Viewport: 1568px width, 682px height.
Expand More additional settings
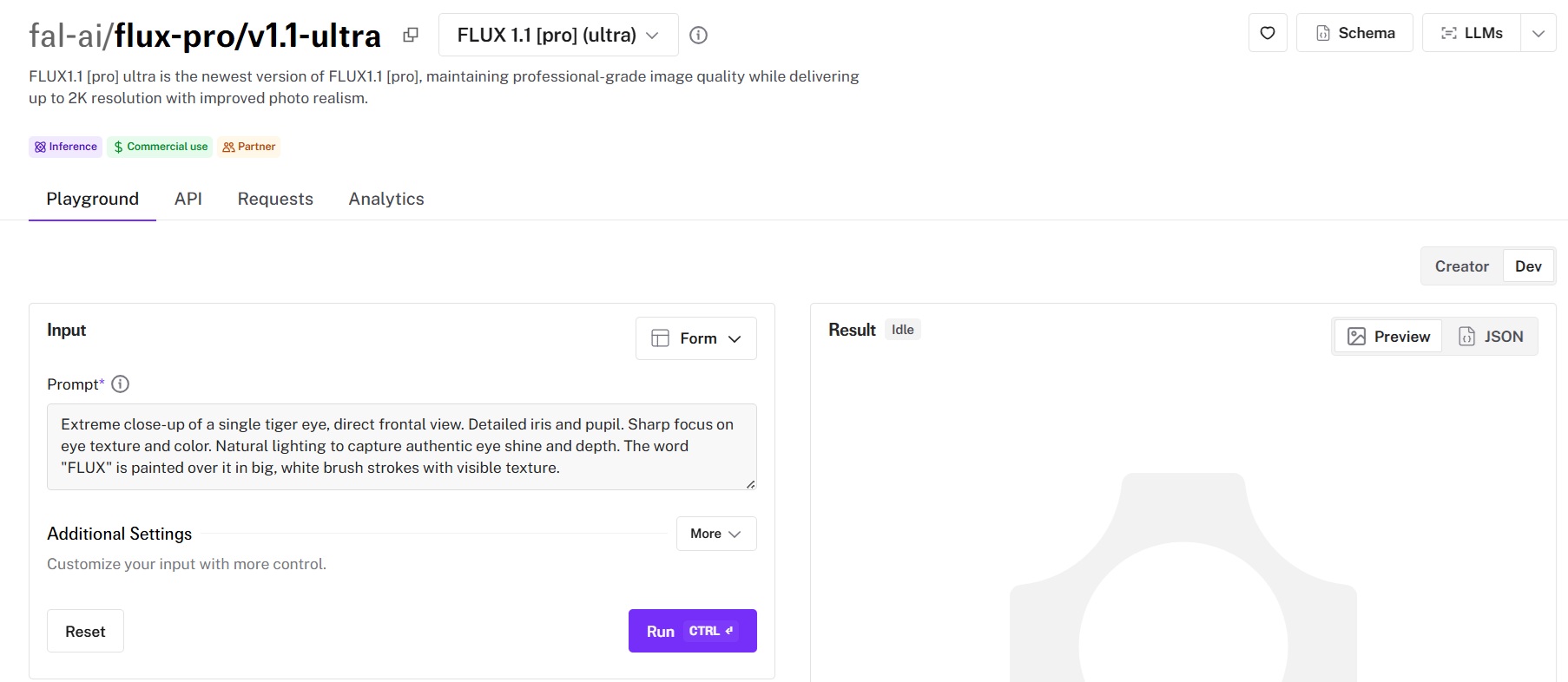(716, 534)
